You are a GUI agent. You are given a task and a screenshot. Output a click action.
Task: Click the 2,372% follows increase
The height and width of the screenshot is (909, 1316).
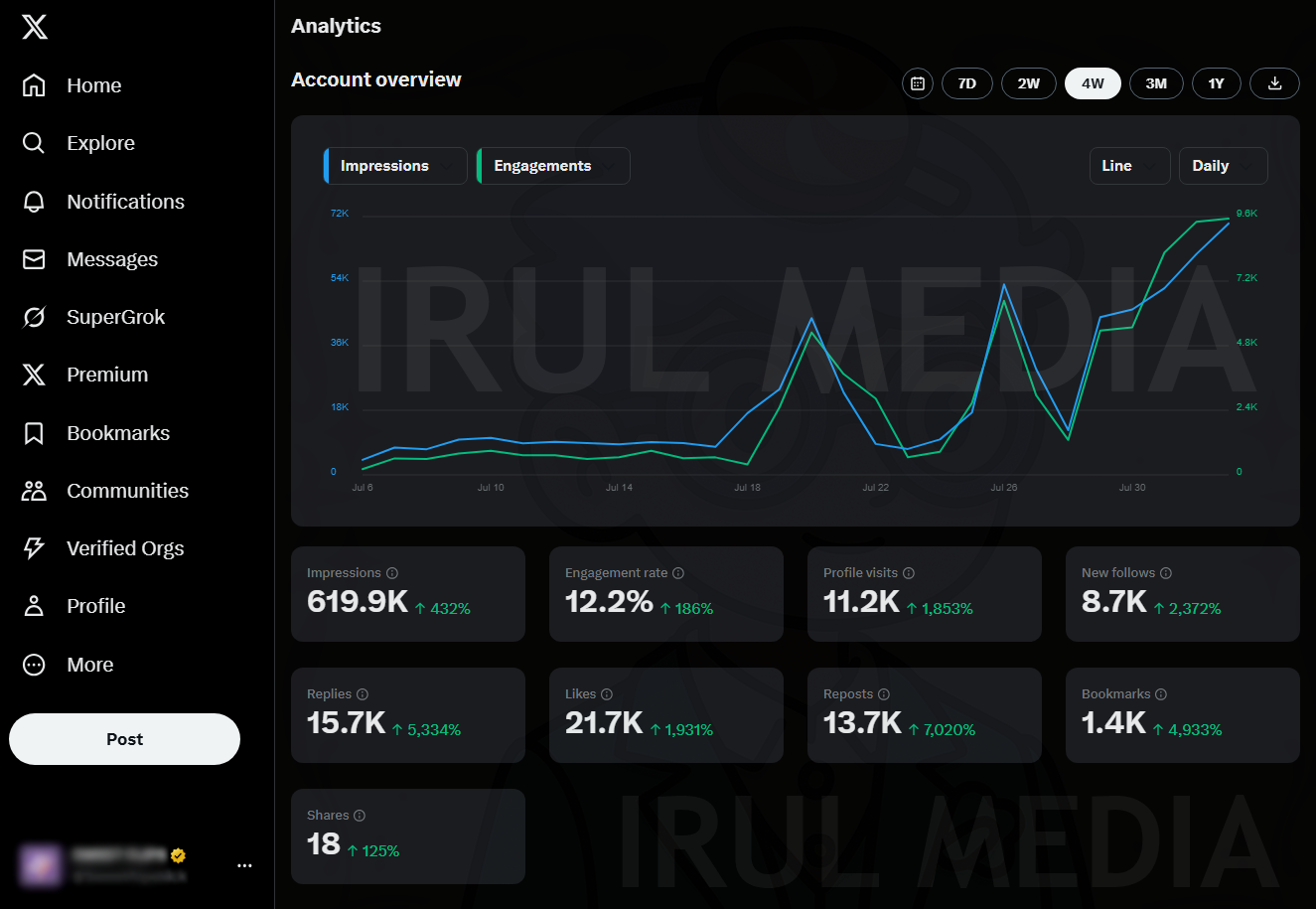click(x=1188, y=608)
